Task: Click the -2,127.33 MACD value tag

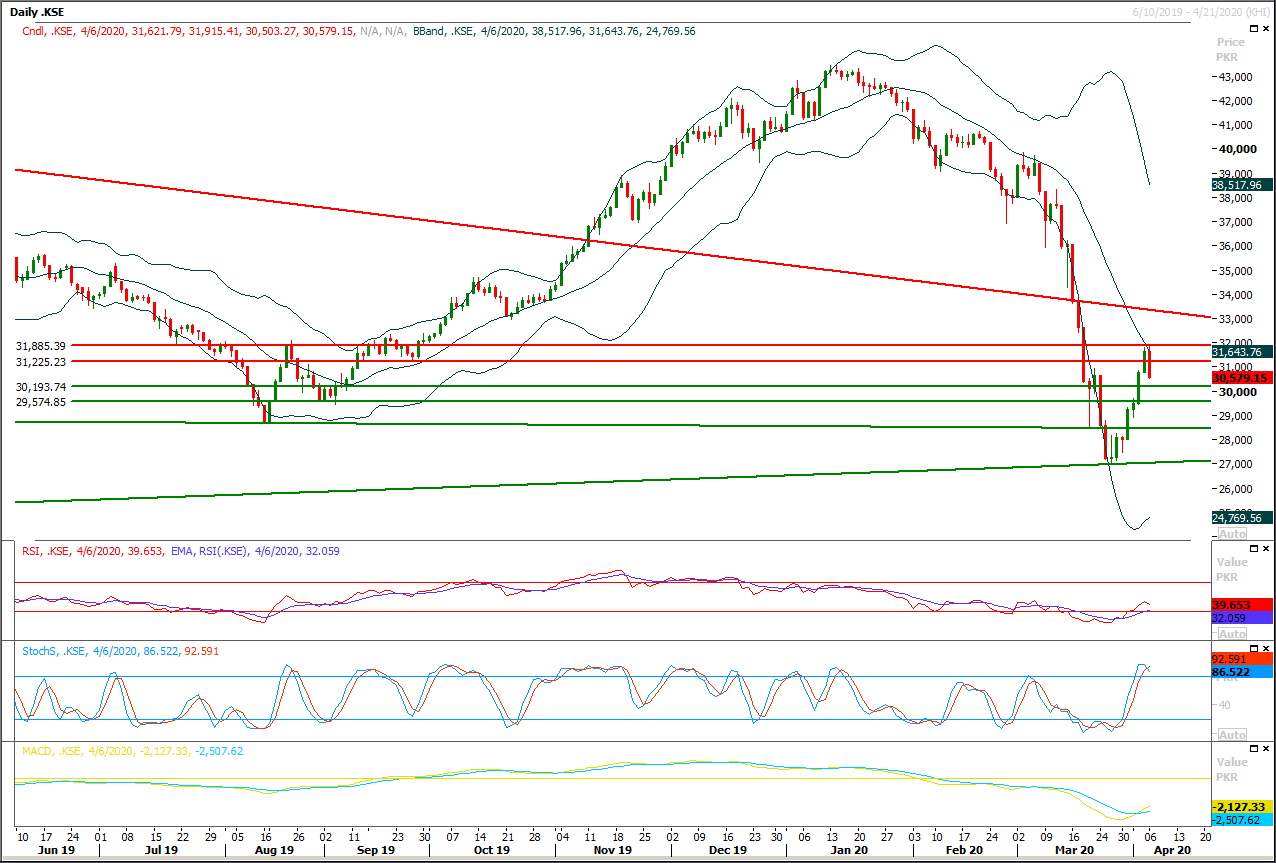Action: tap(1242, 806)
